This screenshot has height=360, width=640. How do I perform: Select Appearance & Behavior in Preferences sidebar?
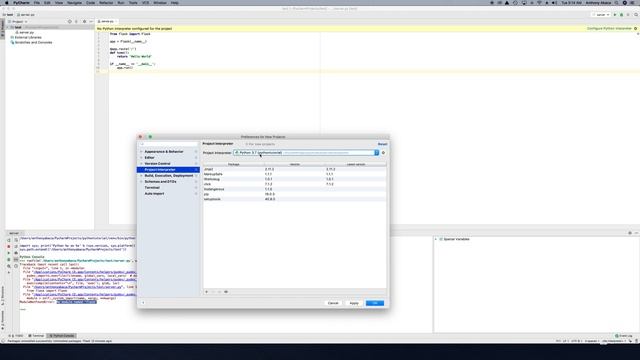164,151
